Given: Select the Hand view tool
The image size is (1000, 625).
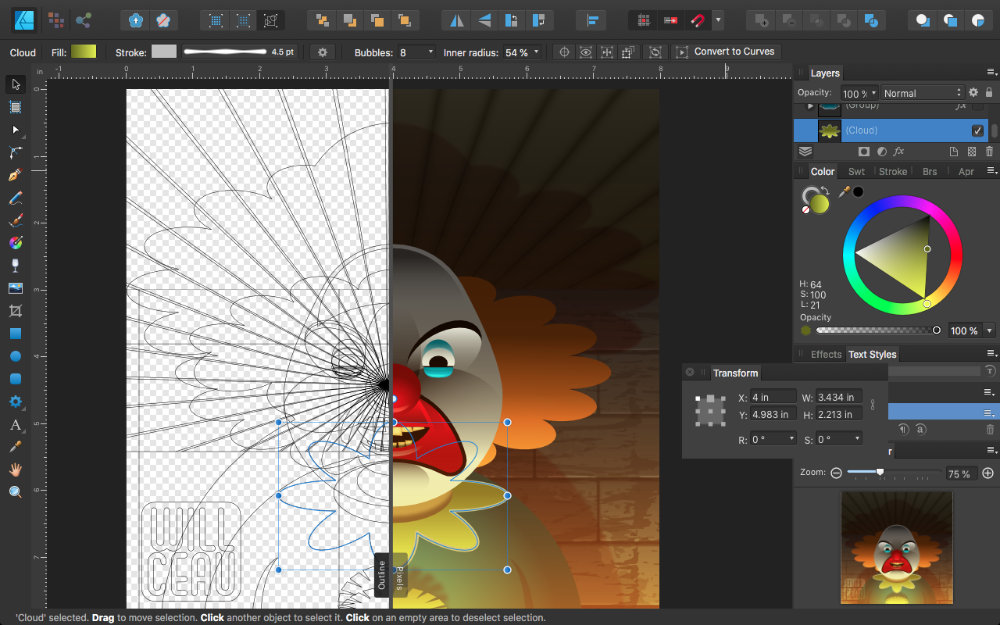Looking at the screenshot, I should tap(15, 469).
